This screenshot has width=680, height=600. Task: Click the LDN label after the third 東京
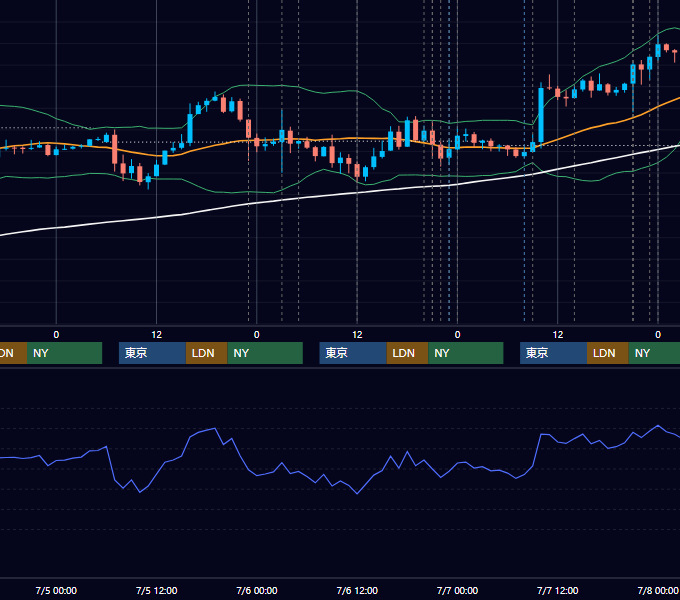coord(604,353)
